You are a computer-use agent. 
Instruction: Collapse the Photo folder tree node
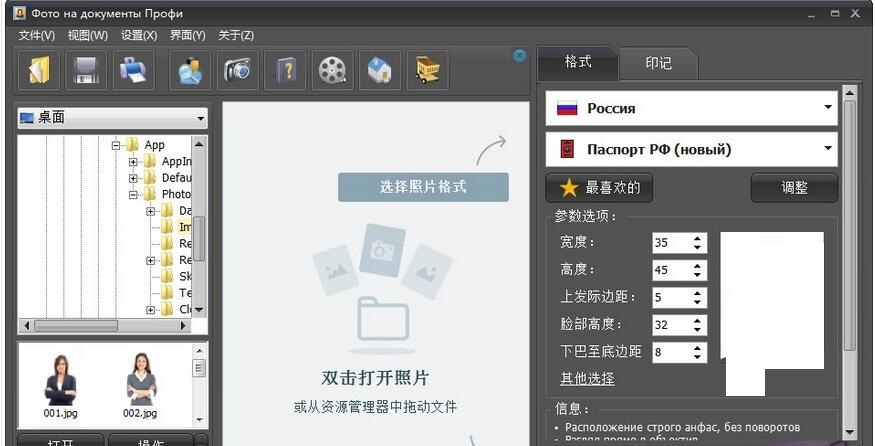pos(133,195)
